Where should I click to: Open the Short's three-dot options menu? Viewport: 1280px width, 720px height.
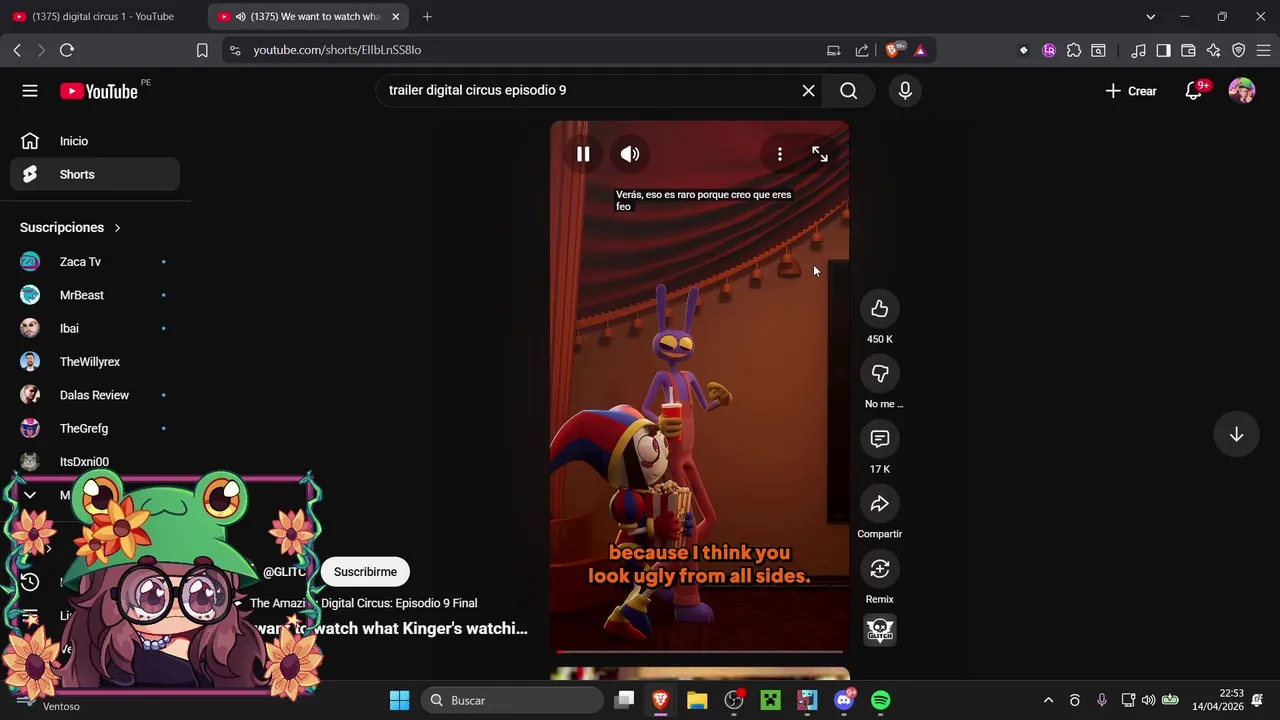click(780, 154)
